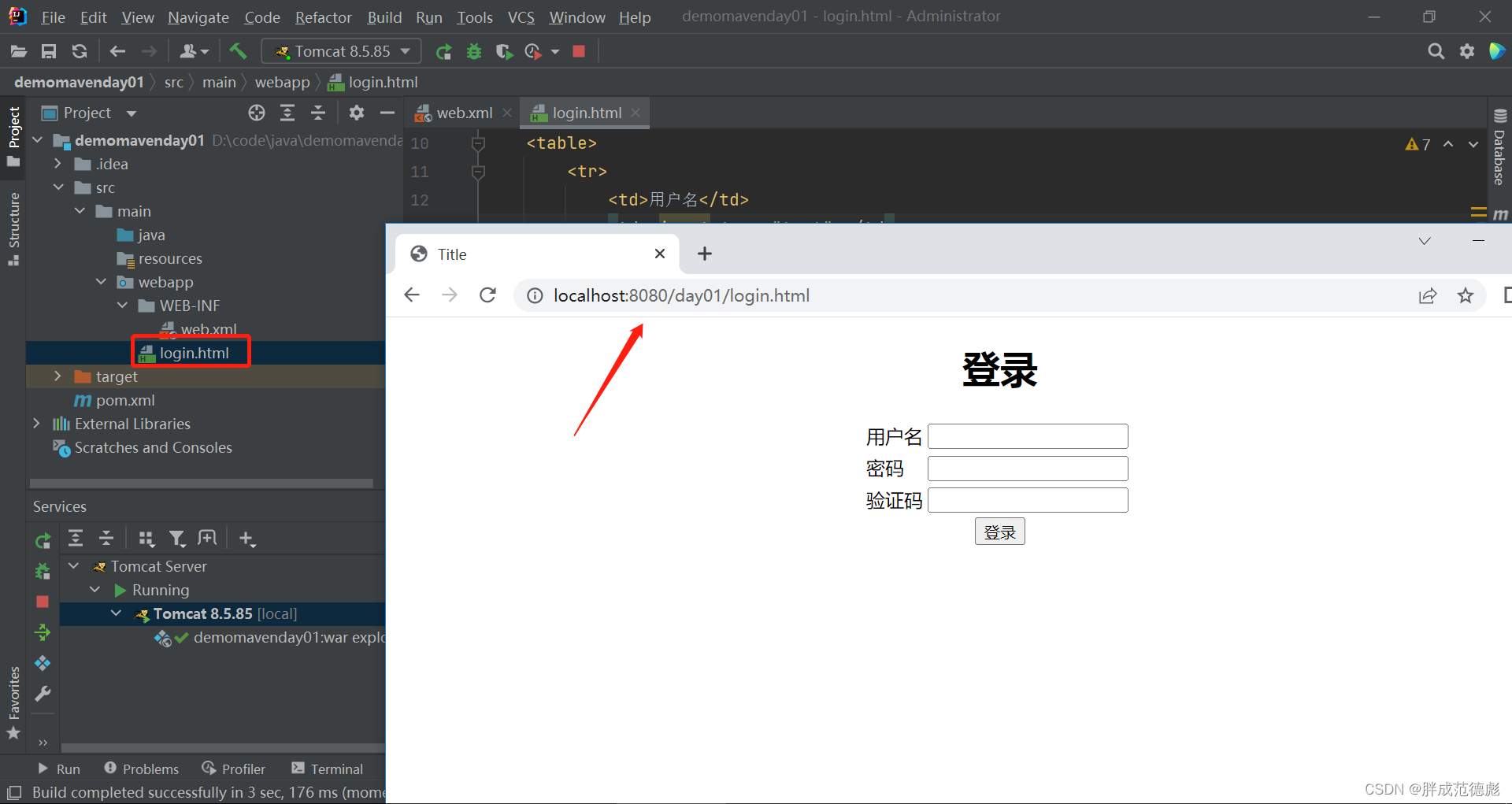Open the Terminal tab at the bottom
Screen dimensions: 1512x804
tap(335, 769)
